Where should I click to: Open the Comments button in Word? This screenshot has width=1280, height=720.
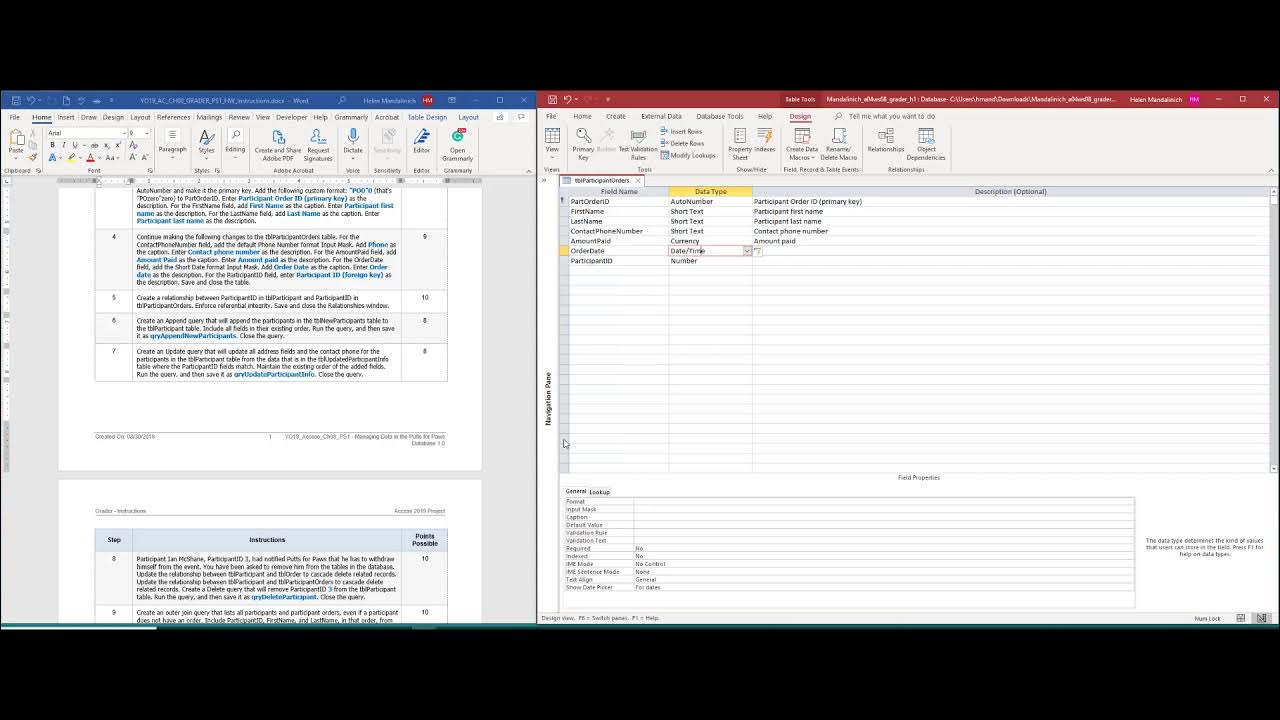click(520, 117)
